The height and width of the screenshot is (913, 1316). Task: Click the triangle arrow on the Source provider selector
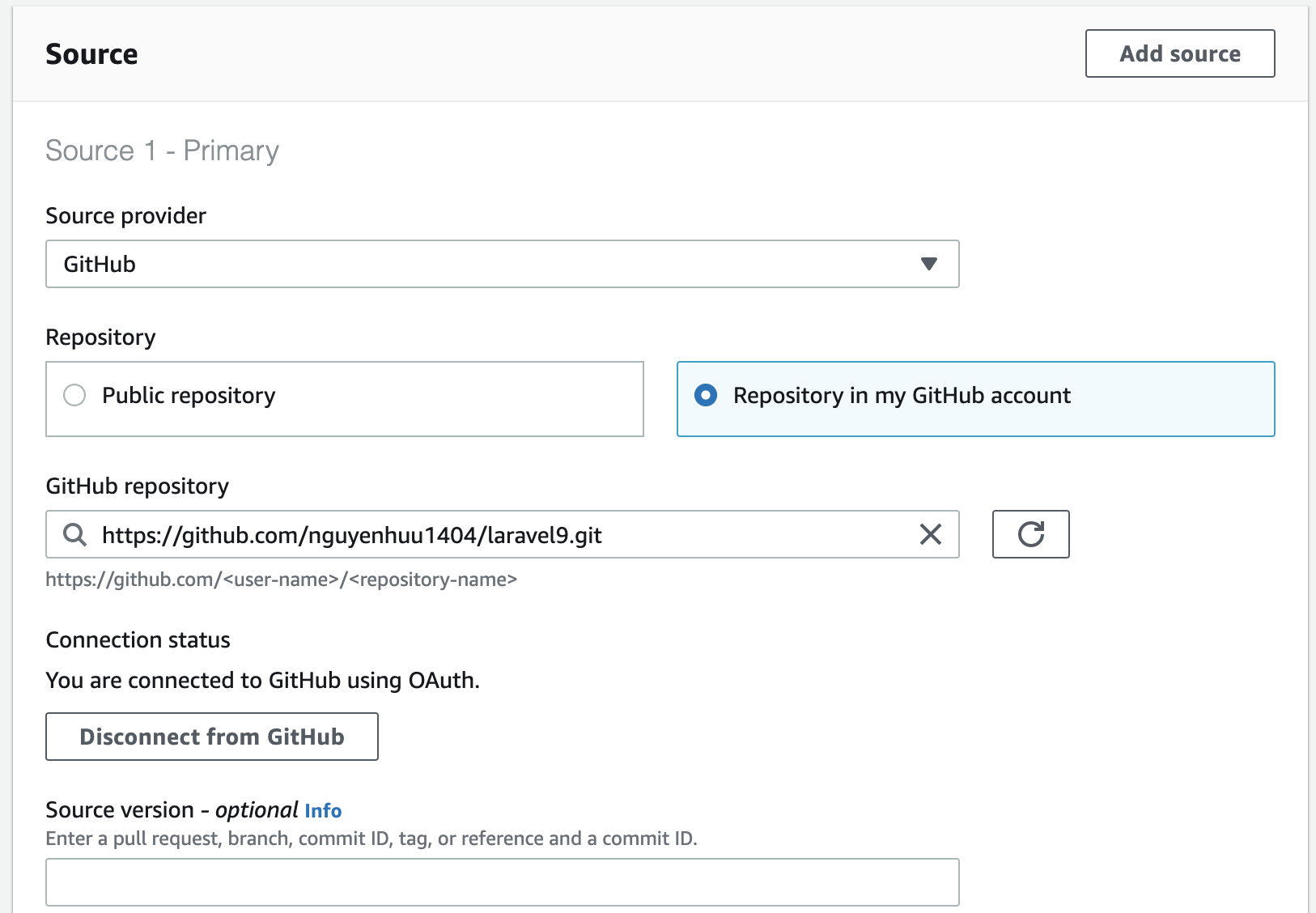(x=929, y=263)
